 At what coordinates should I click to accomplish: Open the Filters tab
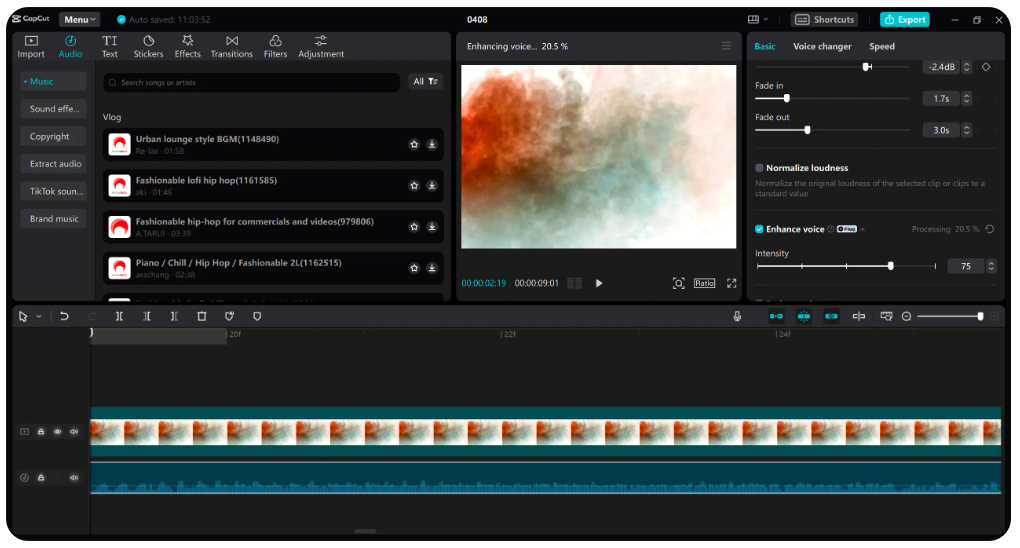click(x=275, y=47)
